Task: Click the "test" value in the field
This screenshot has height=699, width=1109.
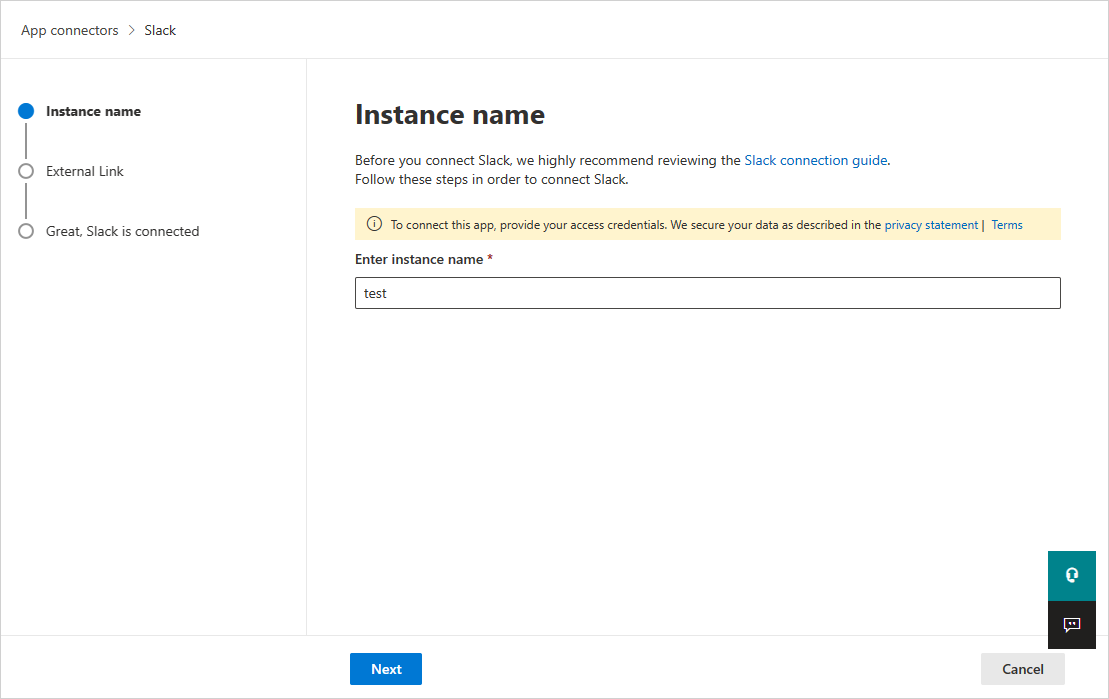Action: click(375, 293)
